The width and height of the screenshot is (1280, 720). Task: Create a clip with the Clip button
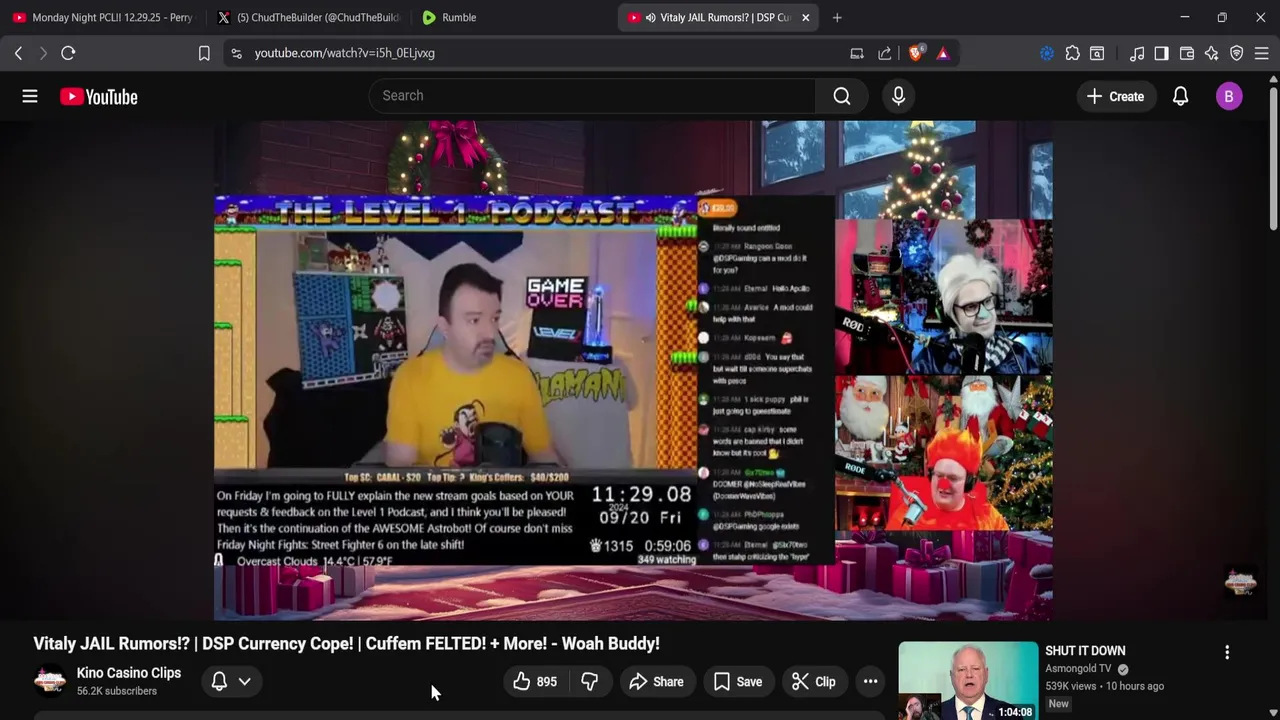(x=813, y=682)
